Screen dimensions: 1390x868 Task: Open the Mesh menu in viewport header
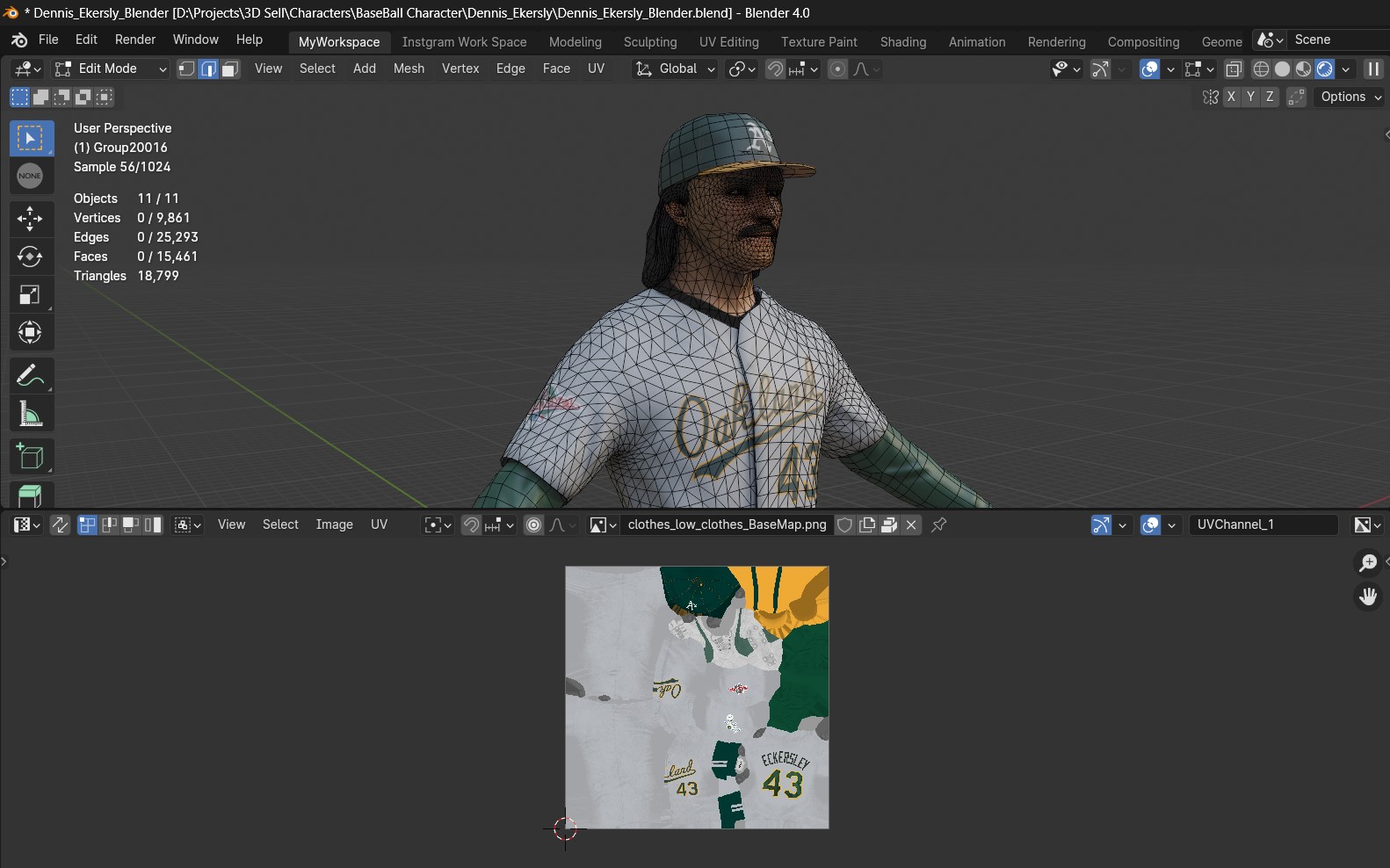(409, 69)
